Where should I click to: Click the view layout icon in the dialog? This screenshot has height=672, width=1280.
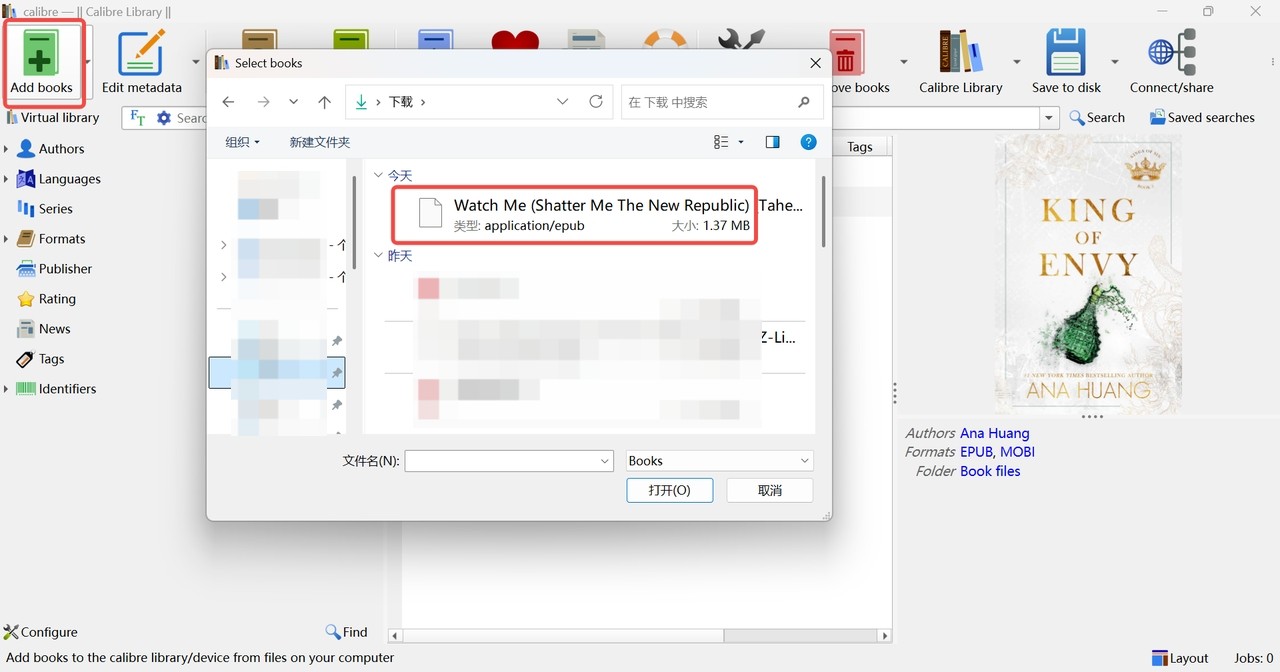point(721,142)
